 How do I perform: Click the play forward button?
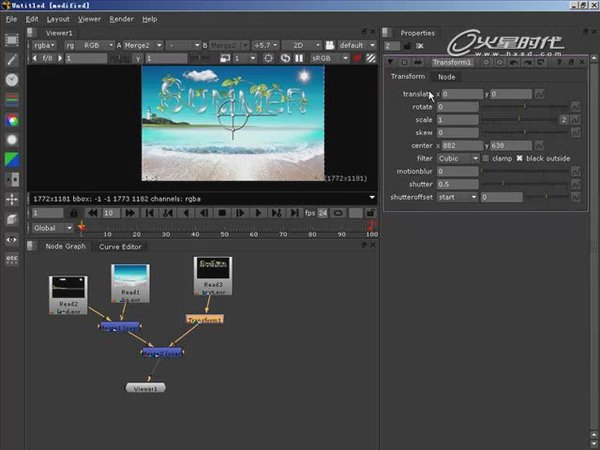click(x=257, y=213)
